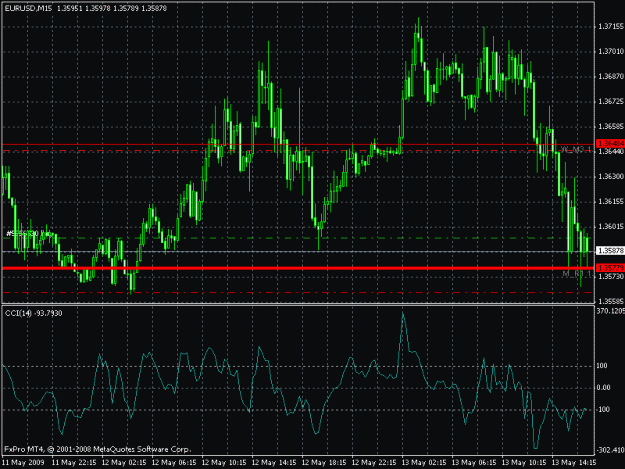Click the 1.36870 price axis label

coord(611,76)
